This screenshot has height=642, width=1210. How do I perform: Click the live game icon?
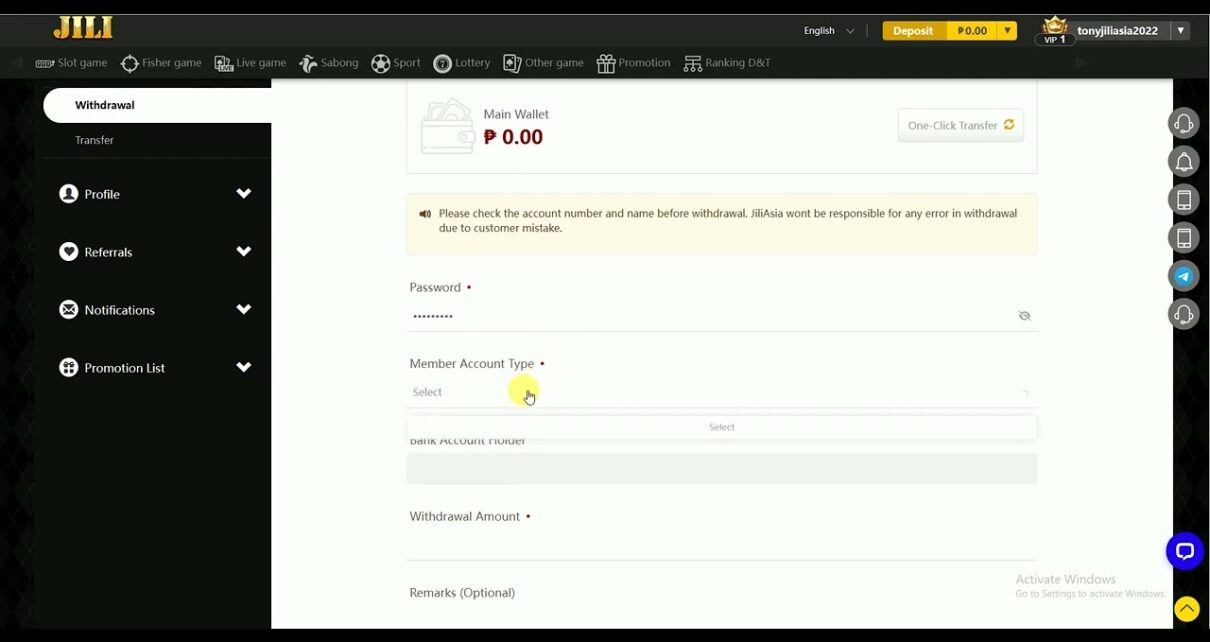tap(223, 63)
